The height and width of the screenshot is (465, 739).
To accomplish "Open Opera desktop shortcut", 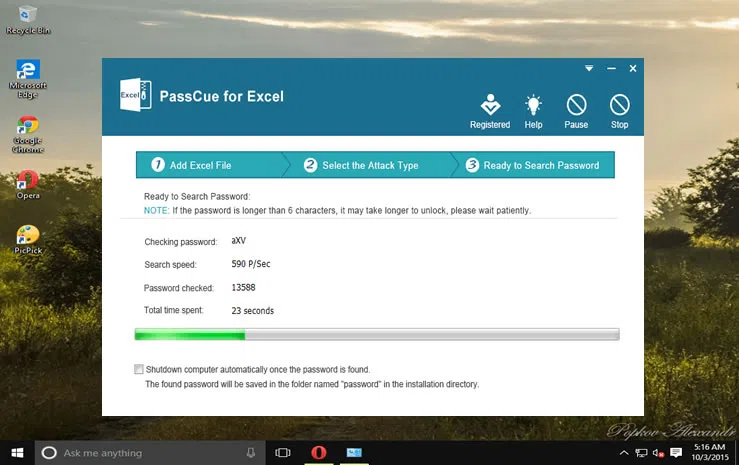I will pyautogui.click(x=28, y=185).
